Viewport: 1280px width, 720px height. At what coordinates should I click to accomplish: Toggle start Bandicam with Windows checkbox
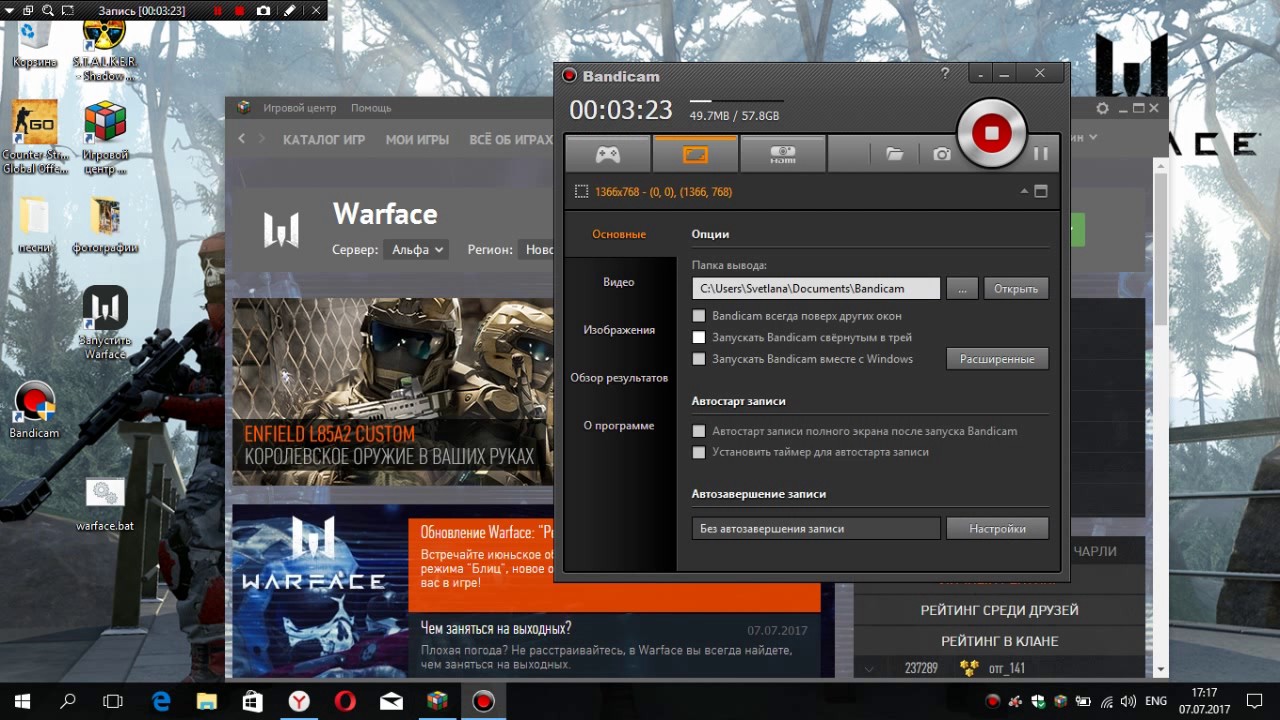699,359
